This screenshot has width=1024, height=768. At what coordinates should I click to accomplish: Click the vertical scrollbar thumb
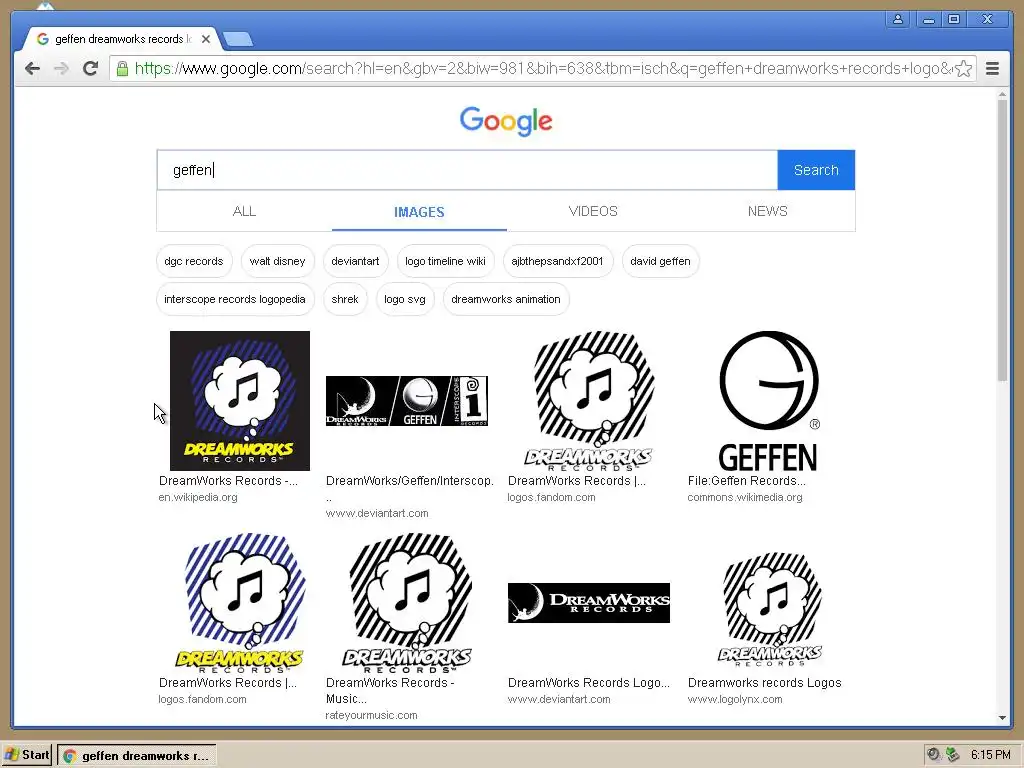pyautogui.click(x=1002, y=240)
